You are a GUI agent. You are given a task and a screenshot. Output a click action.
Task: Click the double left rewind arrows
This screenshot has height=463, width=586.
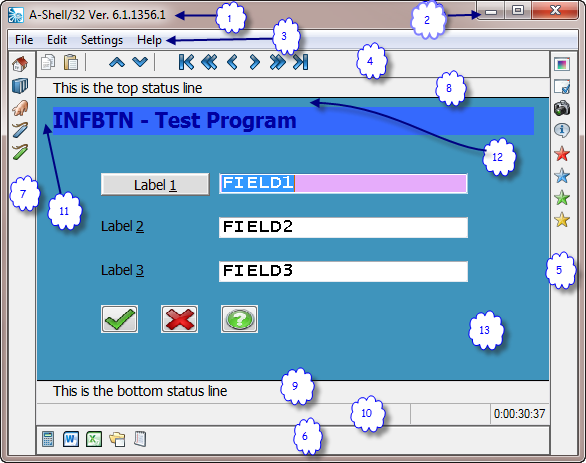point(209,62)
